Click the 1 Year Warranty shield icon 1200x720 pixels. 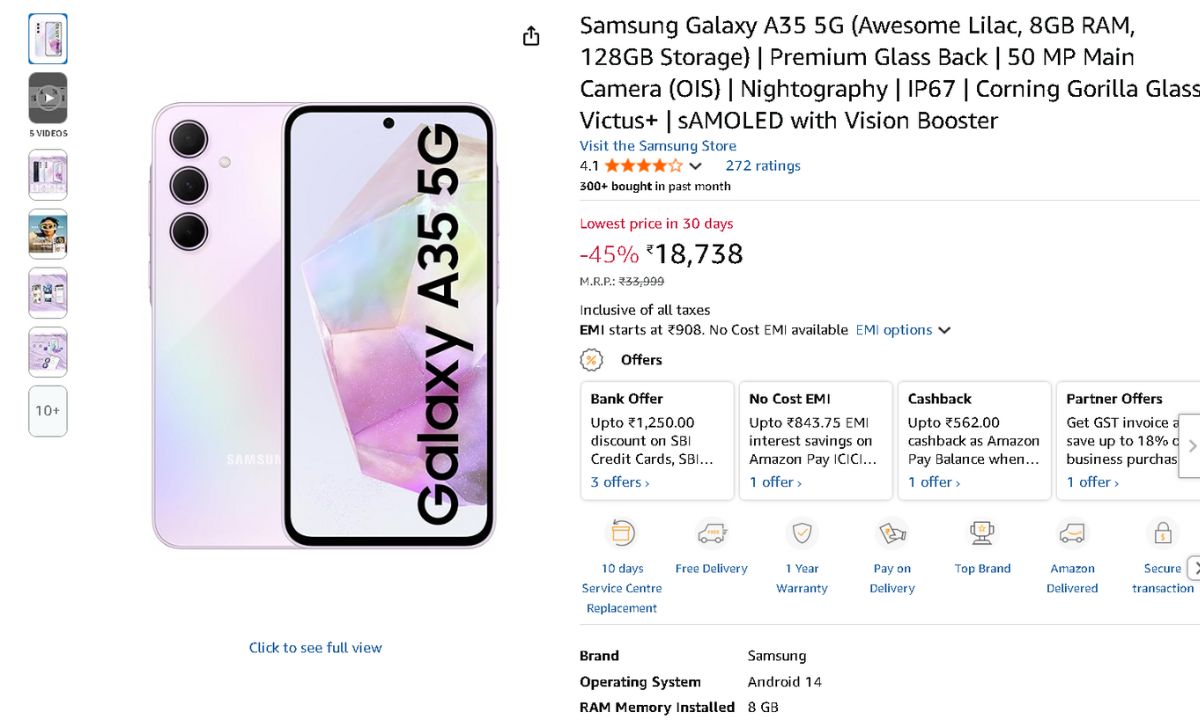pyautogui.click(x=802, y=533)
